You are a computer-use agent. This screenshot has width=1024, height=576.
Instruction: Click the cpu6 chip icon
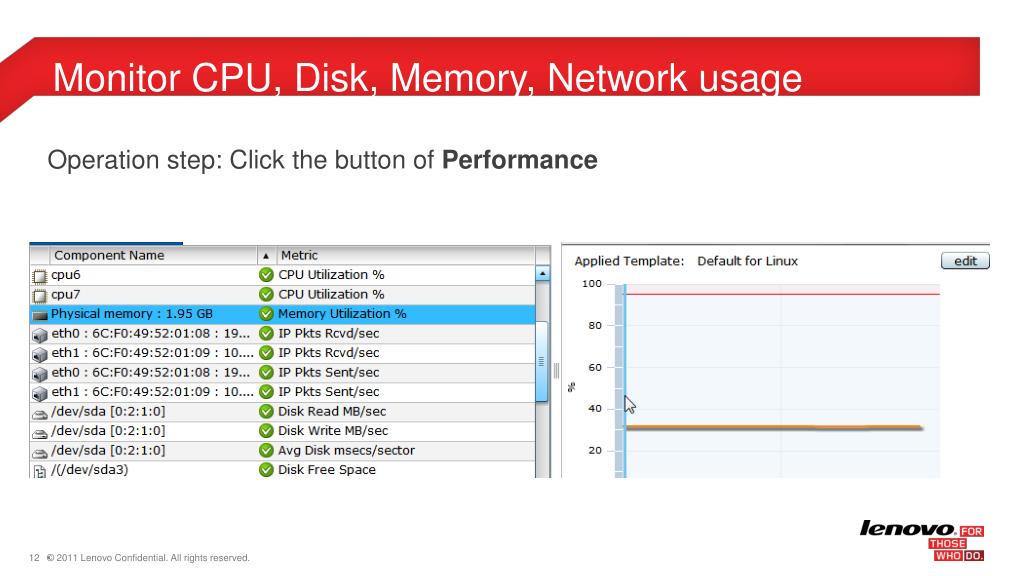pyautogui.click(x=40, y=275)
